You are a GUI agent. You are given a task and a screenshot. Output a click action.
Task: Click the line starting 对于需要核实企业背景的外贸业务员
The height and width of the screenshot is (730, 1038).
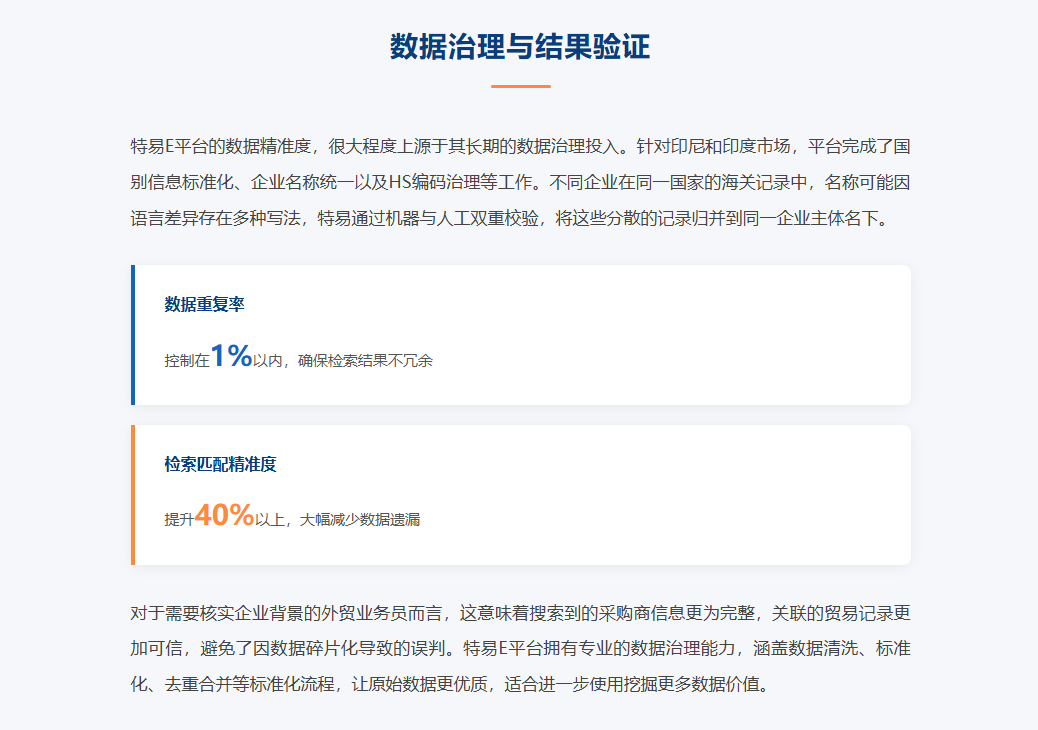[x=520, y=613]
